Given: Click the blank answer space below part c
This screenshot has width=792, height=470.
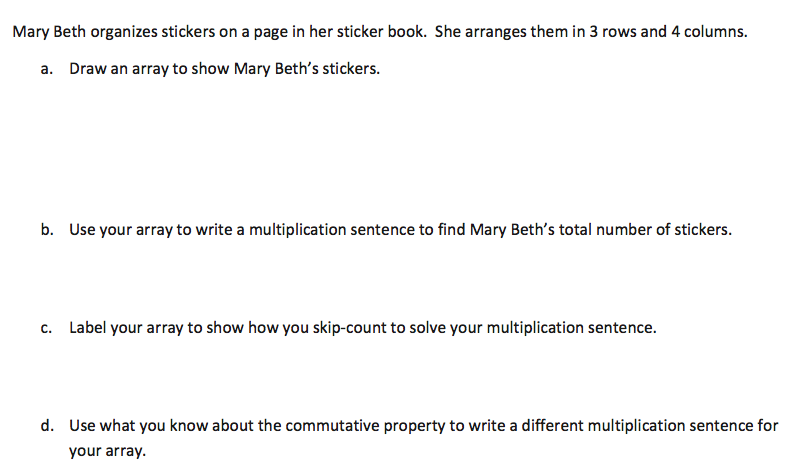Looking at the screenshot, I should point(400,376).
